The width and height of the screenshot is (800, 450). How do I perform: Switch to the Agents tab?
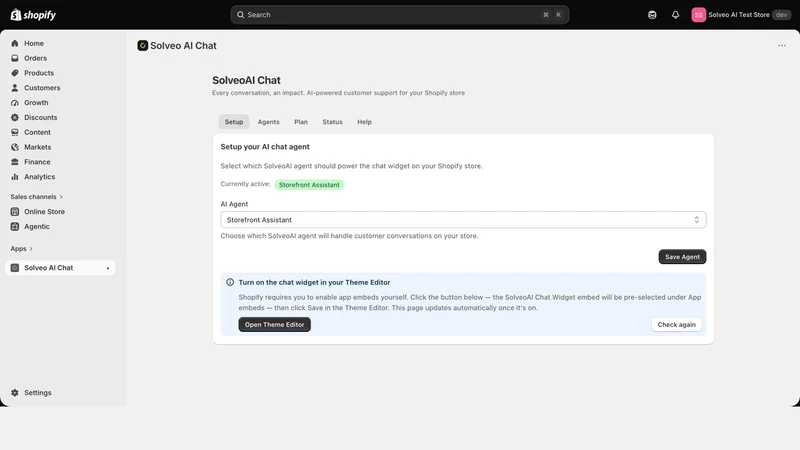tap(268, 122)
